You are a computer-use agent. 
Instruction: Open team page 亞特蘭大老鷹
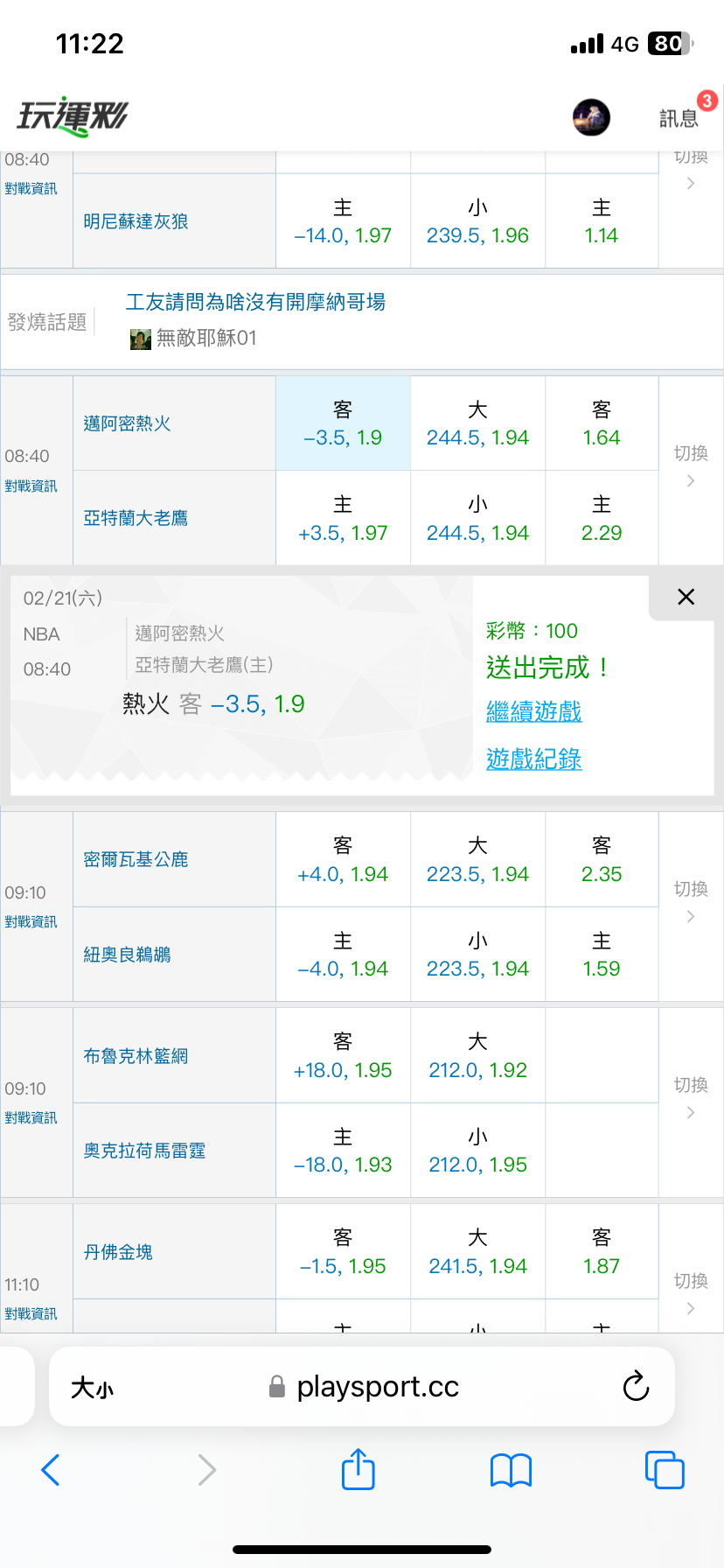(136, 518)
